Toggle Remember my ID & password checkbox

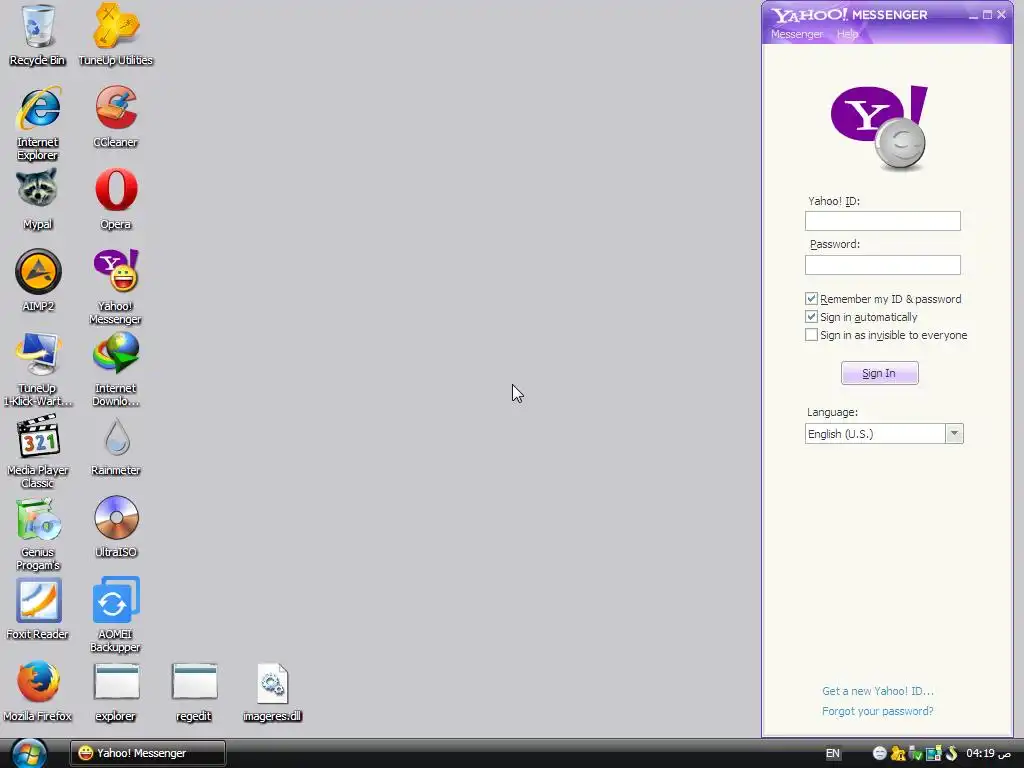coord(811,298)
